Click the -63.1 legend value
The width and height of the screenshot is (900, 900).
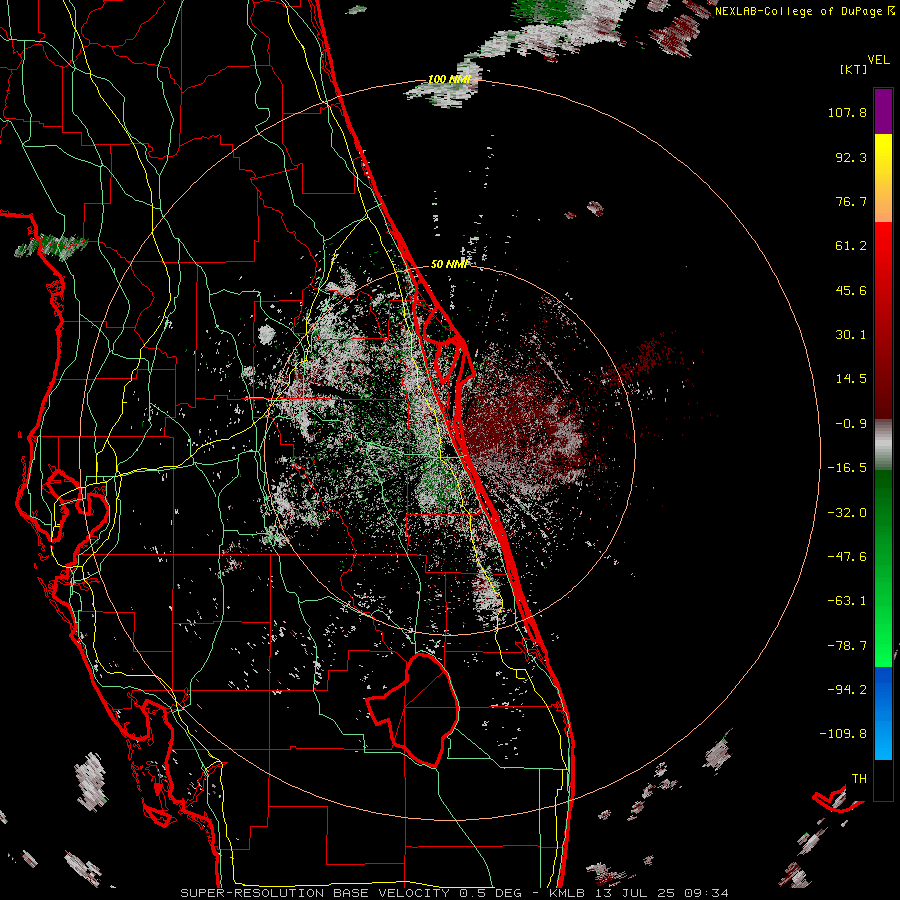(x=847, y=601)
